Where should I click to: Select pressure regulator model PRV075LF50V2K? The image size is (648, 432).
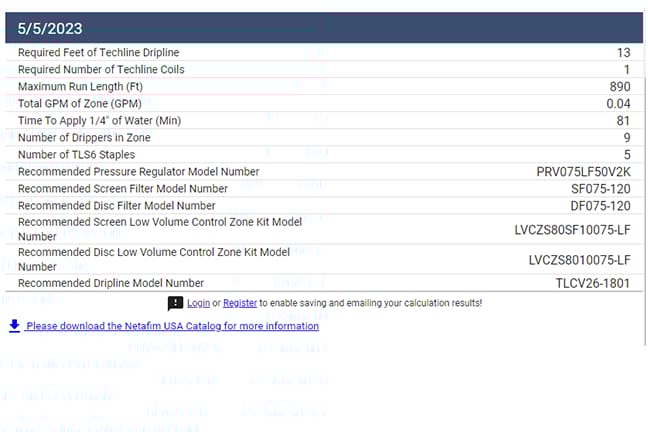pyautogui.click(x=583, y=172)
